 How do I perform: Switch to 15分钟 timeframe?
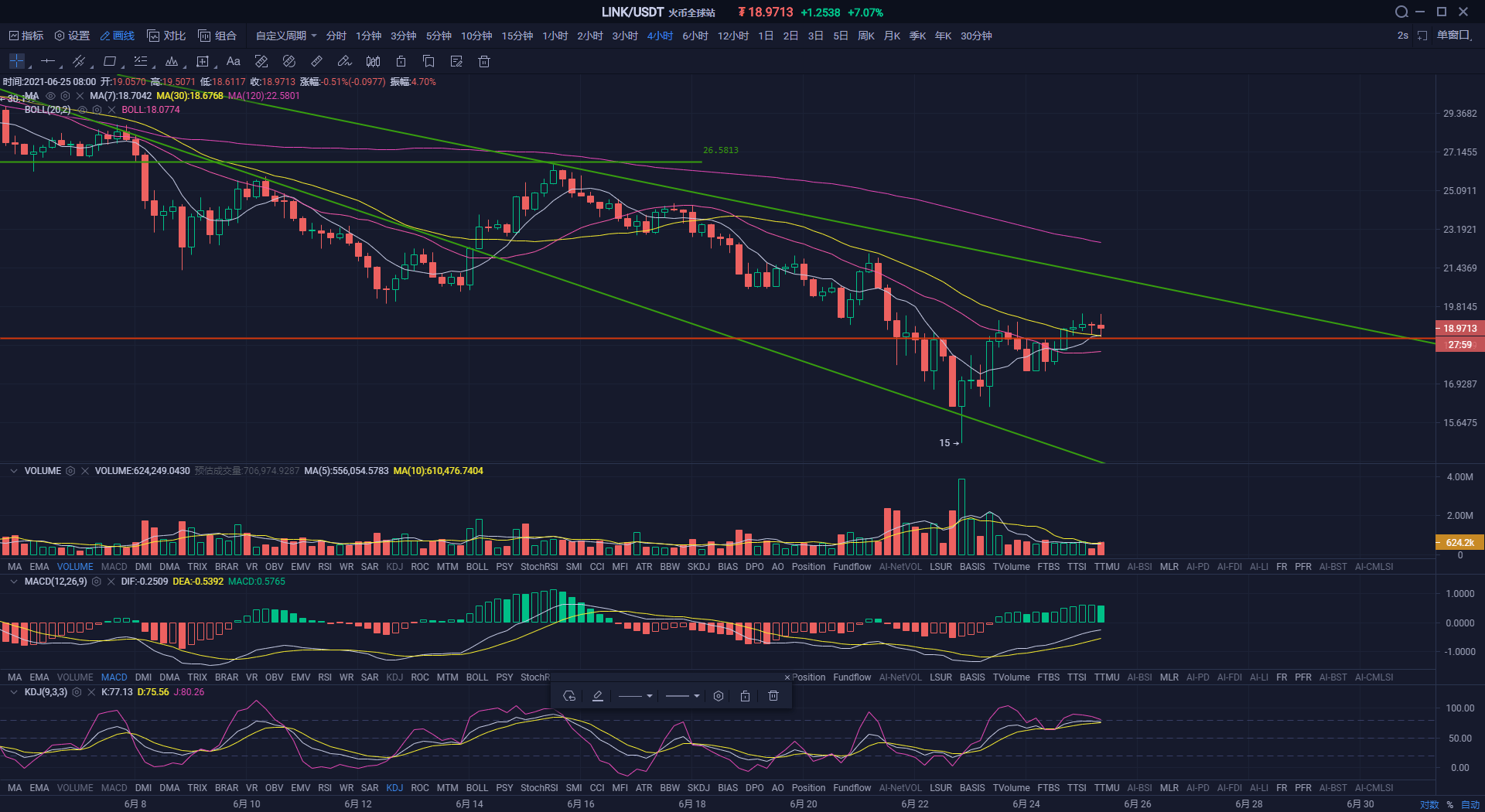click(517, 36)
